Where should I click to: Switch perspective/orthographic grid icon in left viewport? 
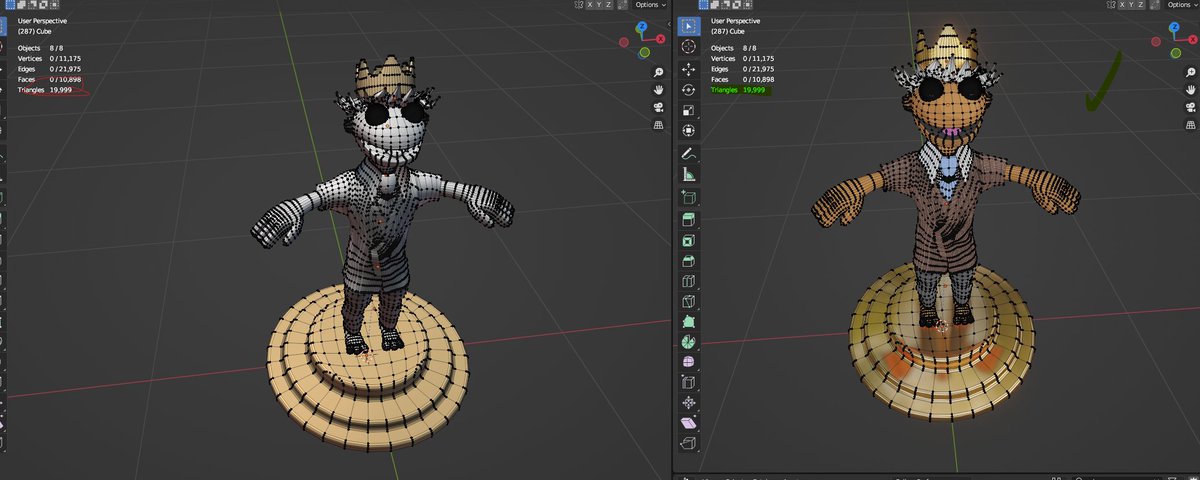(x=659, y=125)
